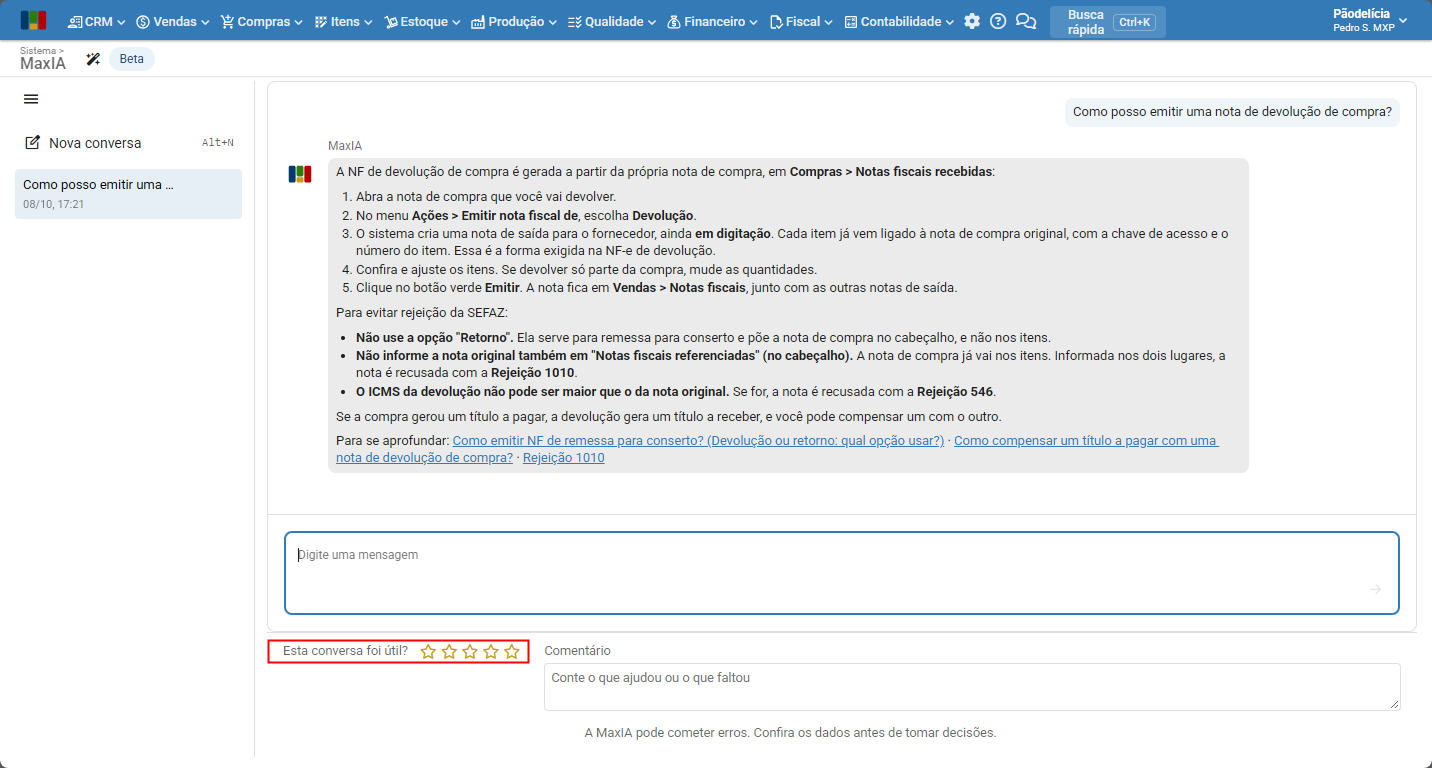The height and width of the screenshot is (768, 1432).
Task: Click the Busca rápida button
Action: 1108,22
